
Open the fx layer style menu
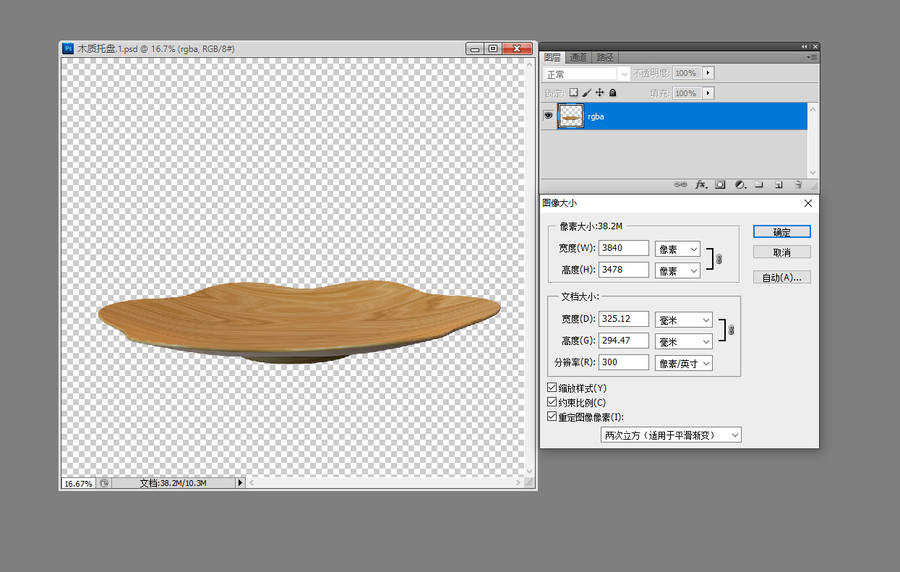pos(701,185)
